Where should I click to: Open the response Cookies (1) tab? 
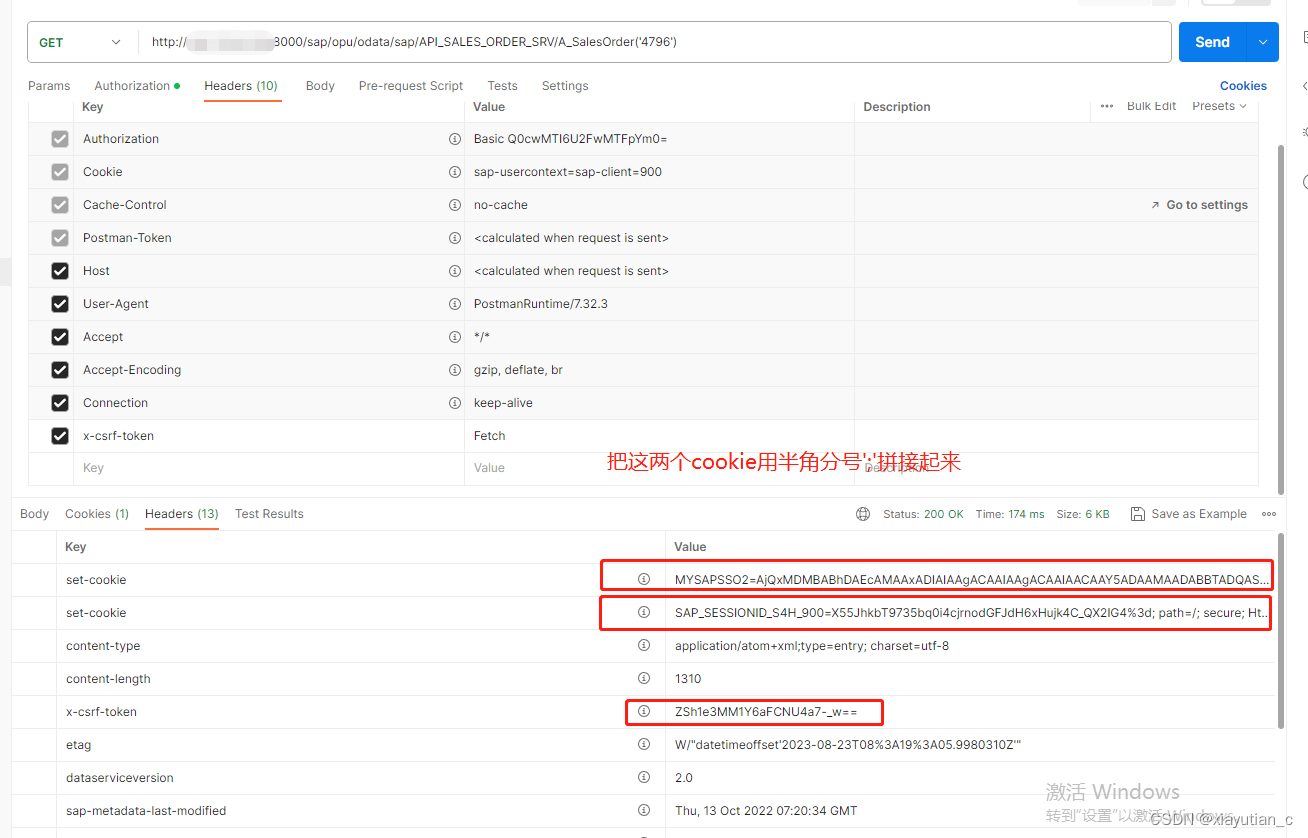(x=97, y=514)
